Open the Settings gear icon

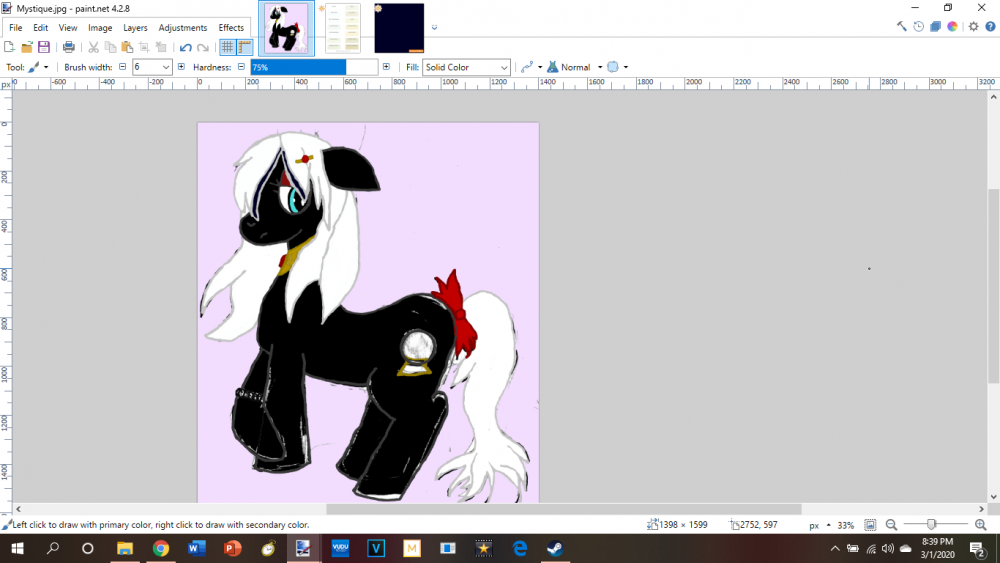pyautogui.click(x=973, y=27)
